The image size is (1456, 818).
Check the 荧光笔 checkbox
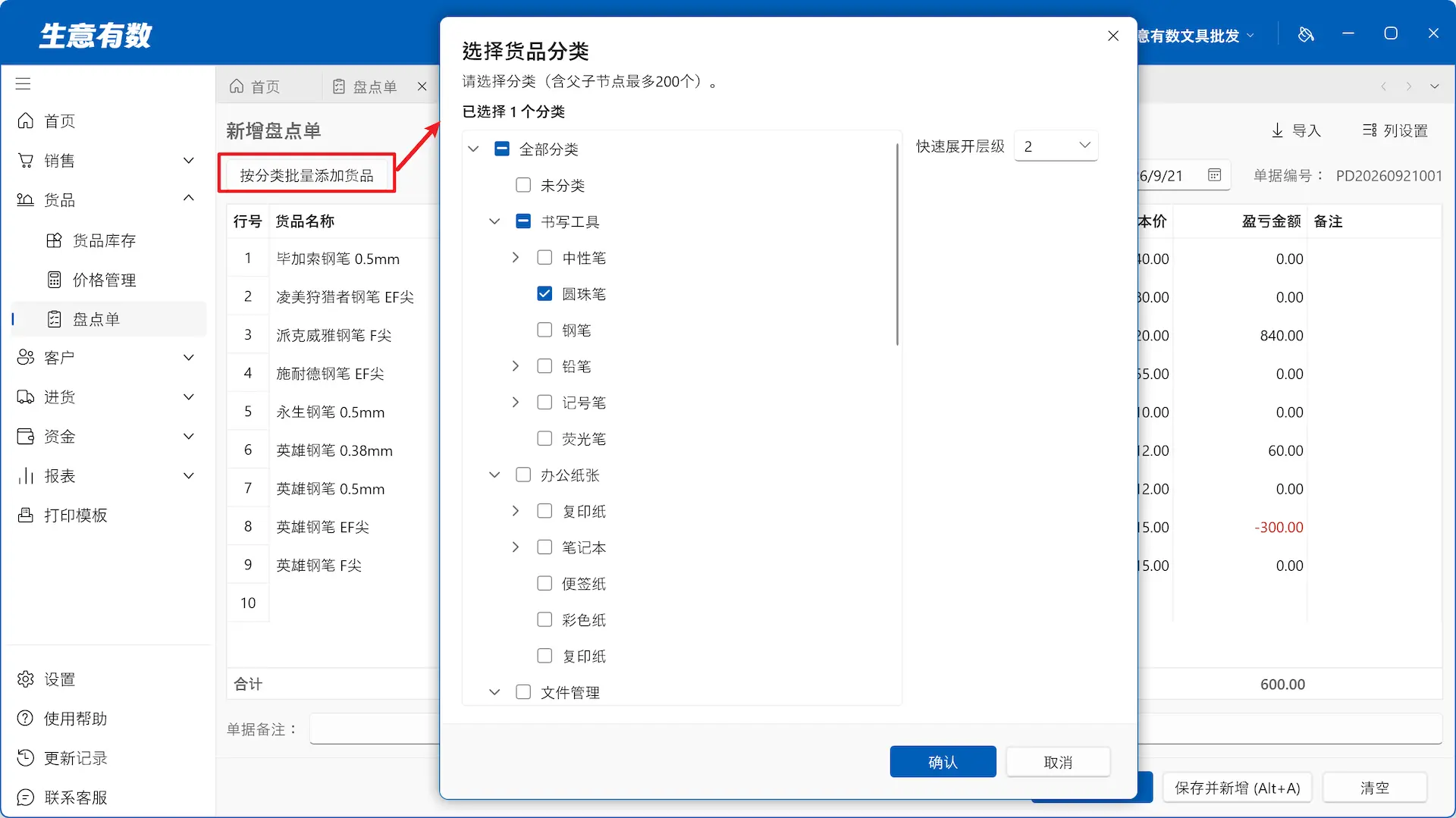[544, 438]
